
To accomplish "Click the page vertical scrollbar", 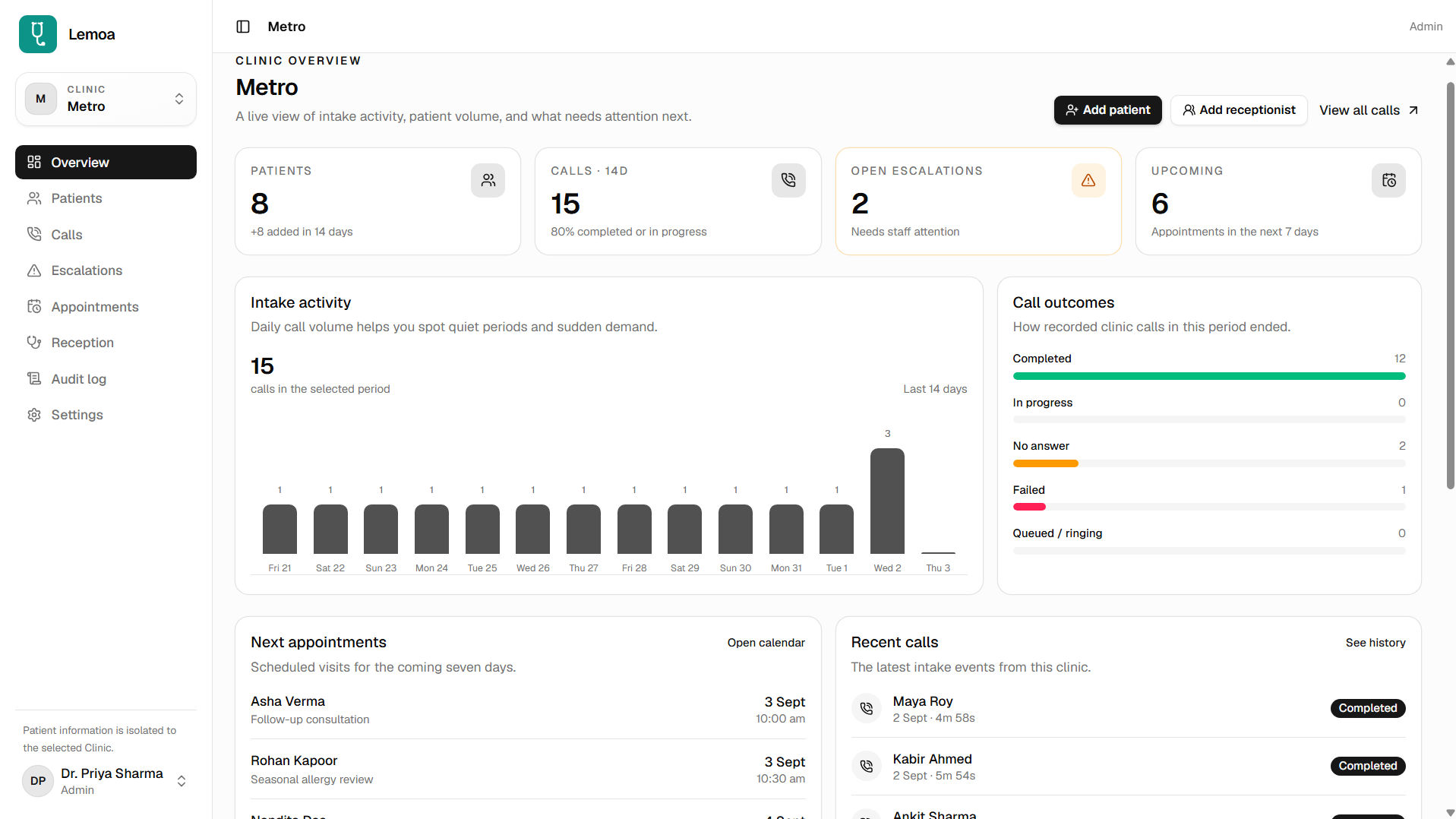I will click(1450, 285).
